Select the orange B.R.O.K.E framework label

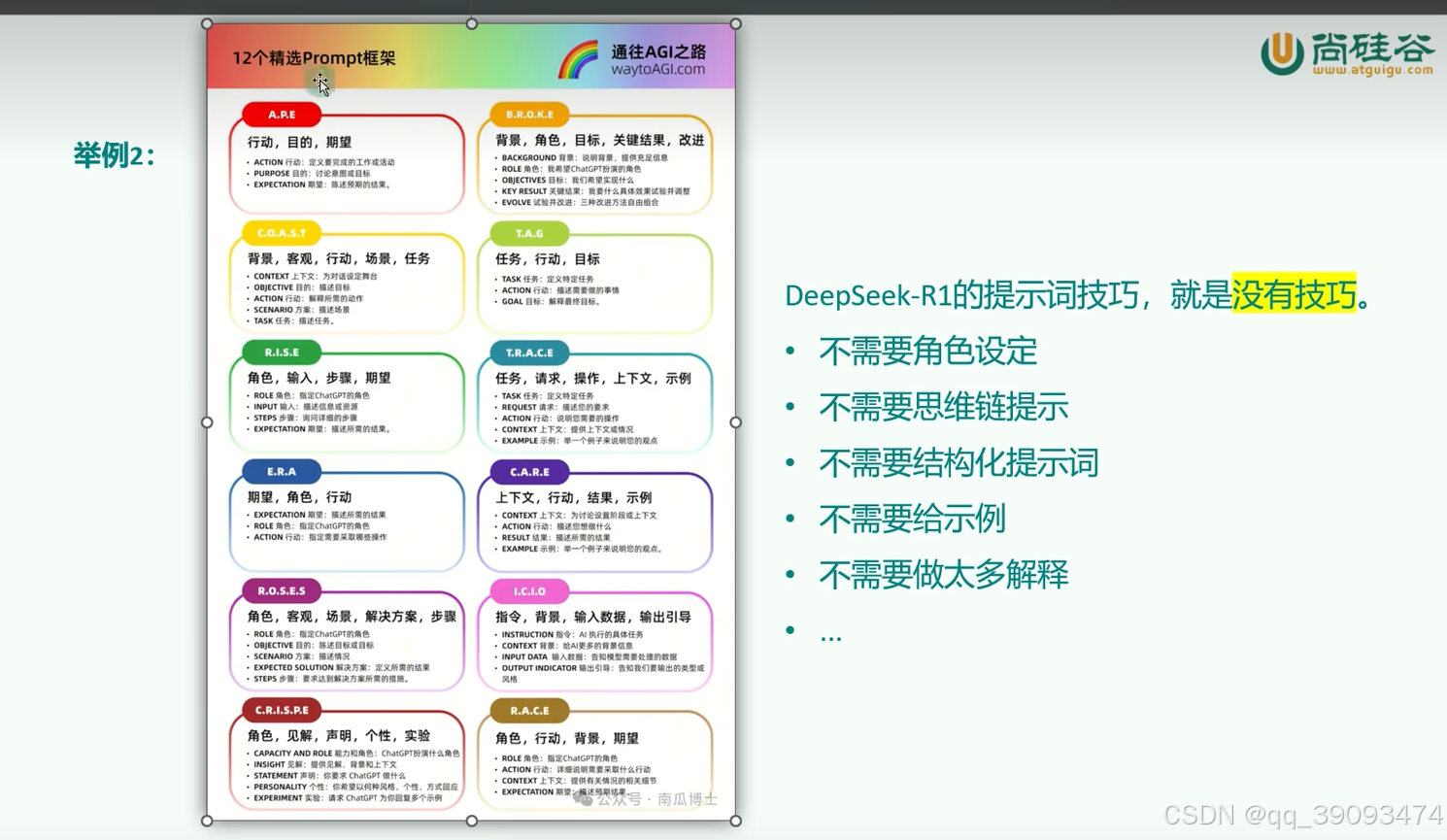click(529, 115)
